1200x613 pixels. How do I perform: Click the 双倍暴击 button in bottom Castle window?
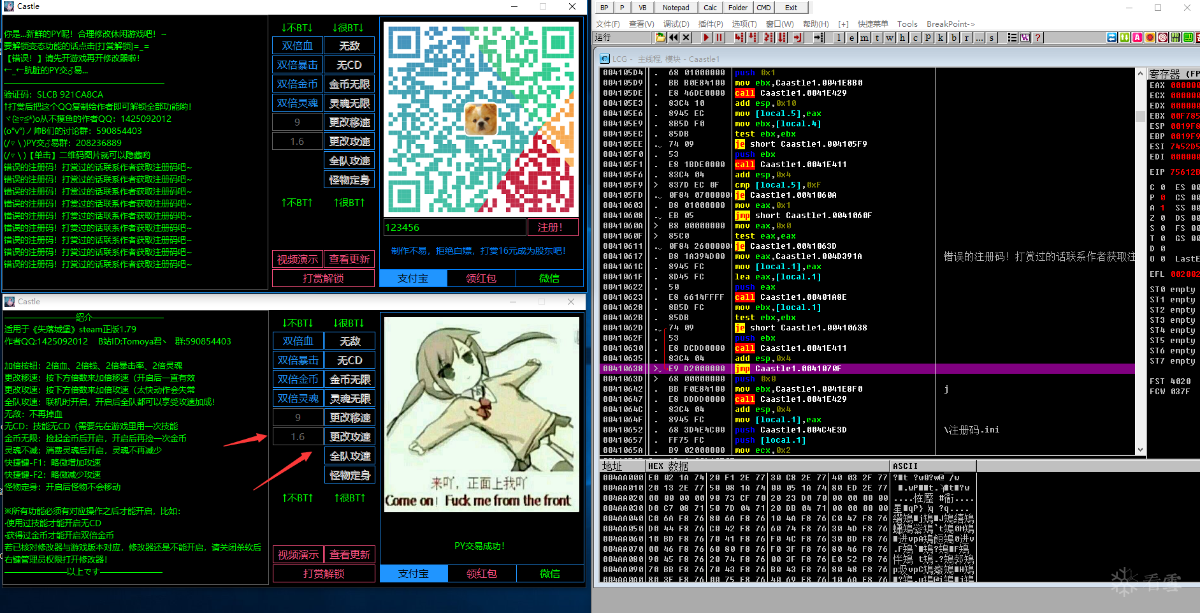pos(297,360)
